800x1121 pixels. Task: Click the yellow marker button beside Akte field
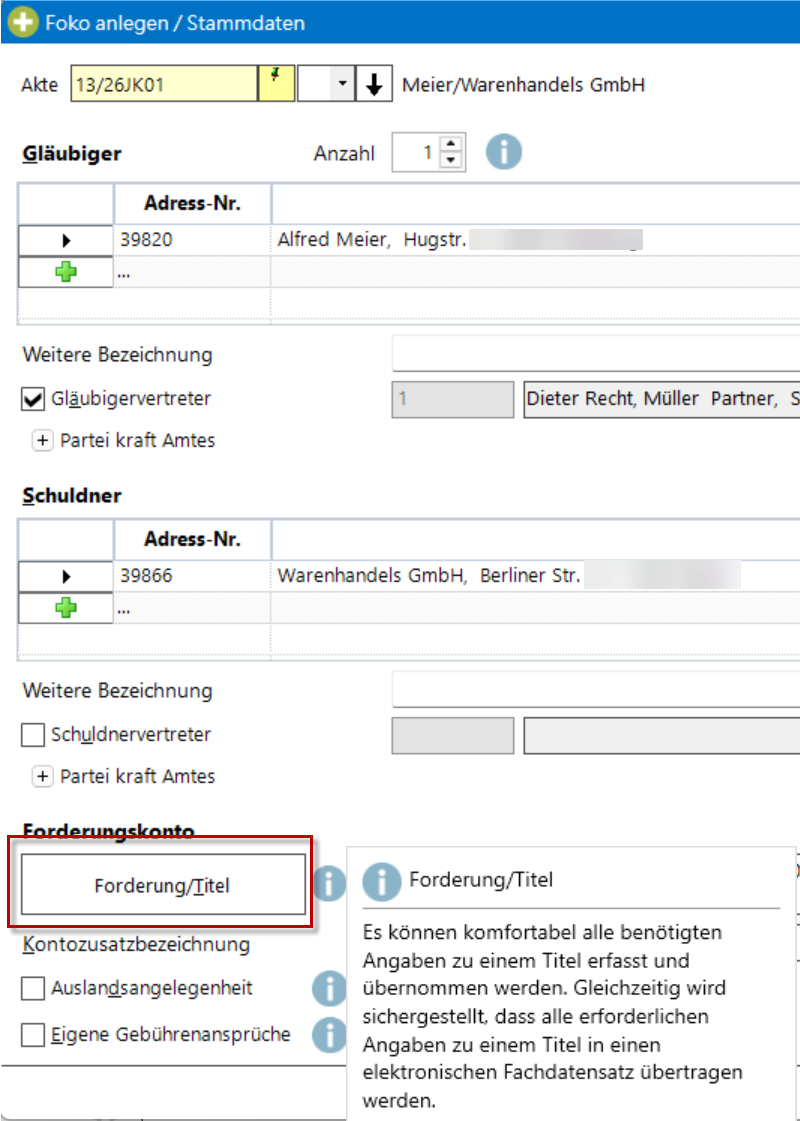(277, 85)
